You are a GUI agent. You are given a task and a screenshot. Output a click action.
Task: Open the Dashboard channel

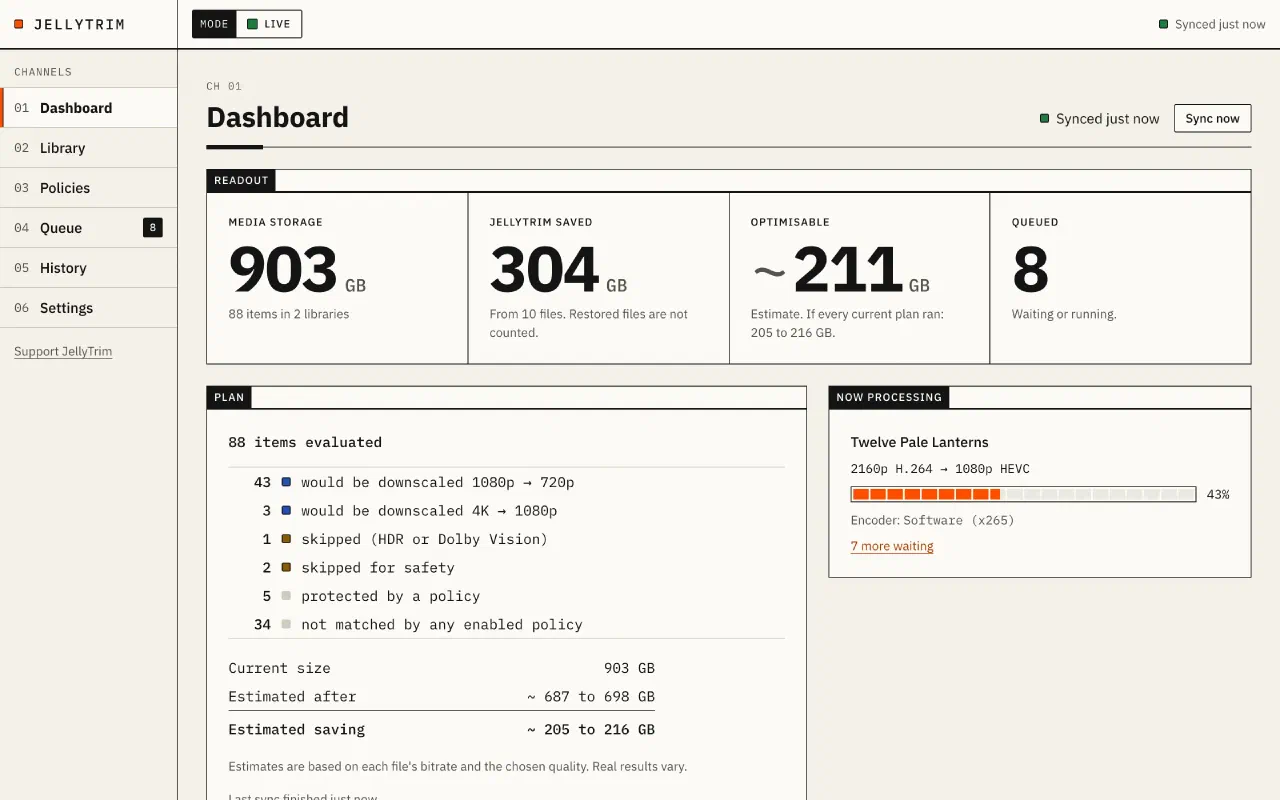[89, 108]
